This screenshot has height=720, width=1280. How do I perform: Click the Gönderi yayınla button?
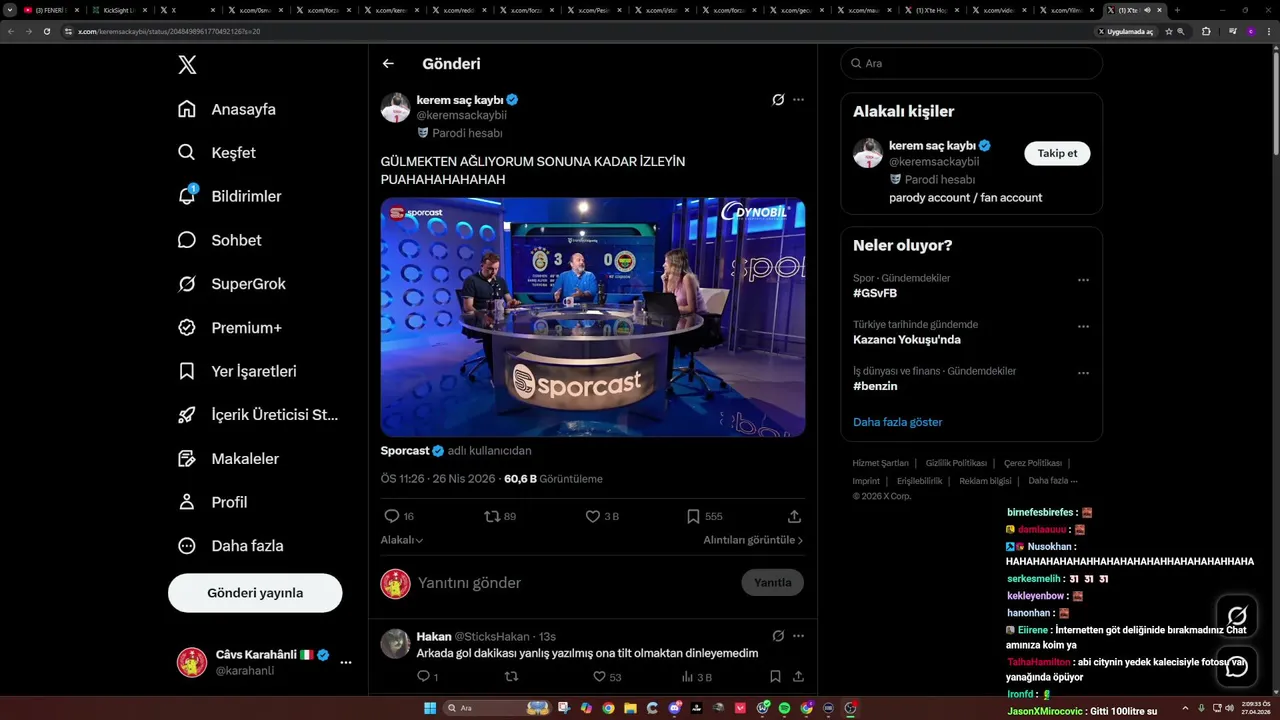point(255,593)
